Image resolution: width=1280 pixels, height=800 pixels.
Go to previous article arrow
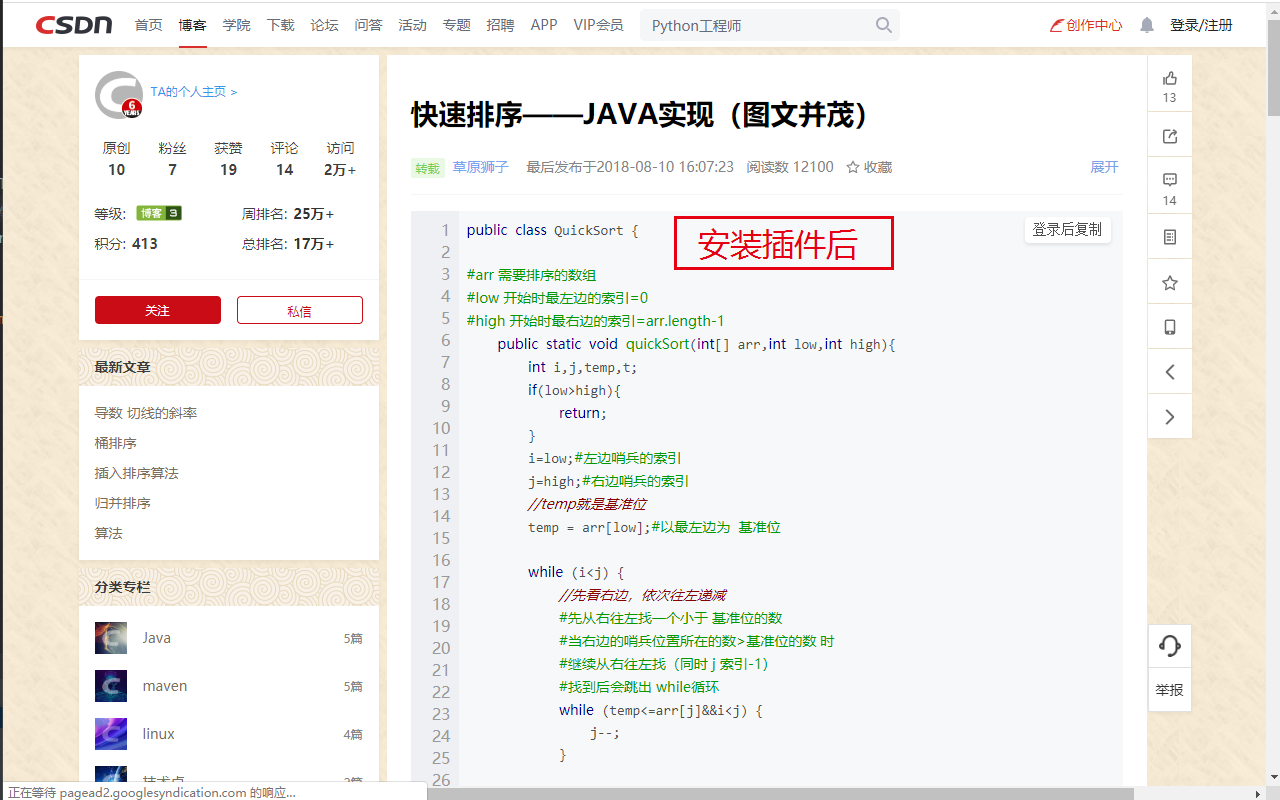[x=1170, y=372]
